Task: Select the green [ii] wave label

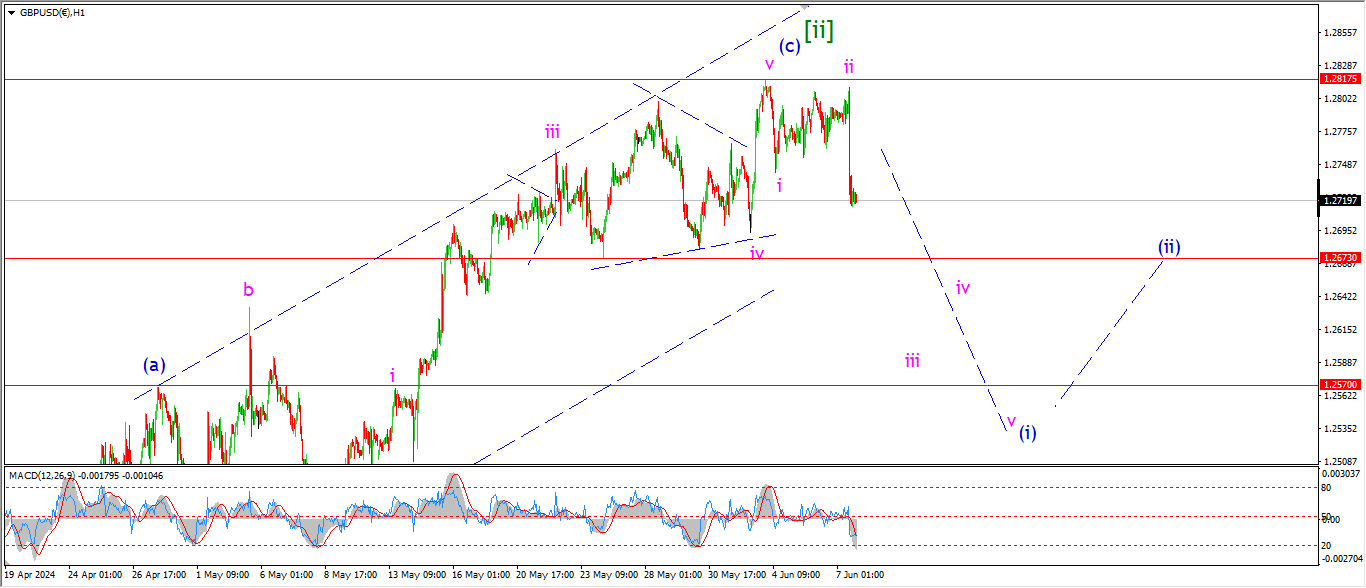Action: coord(819,29)
